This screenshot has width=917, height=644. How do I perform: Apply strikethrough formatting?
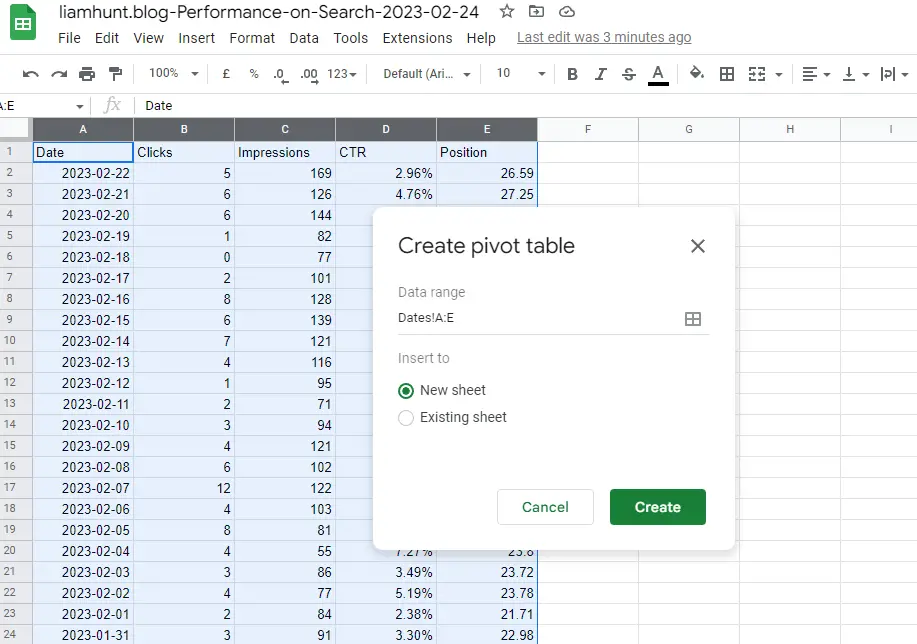click(x=629, y=74)
